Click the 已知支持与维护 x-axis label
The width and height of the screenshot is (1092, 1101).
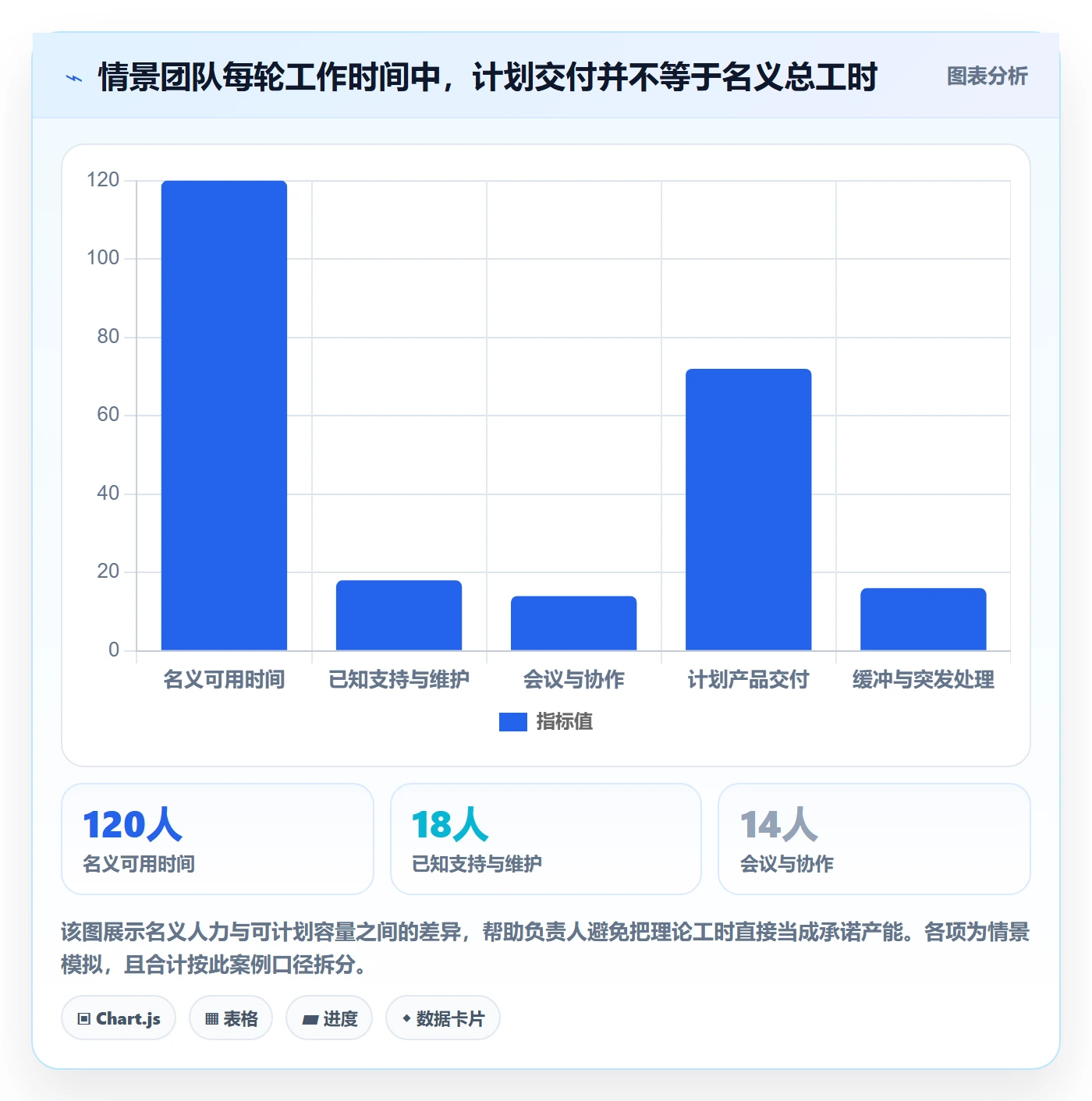coord(399,680)
